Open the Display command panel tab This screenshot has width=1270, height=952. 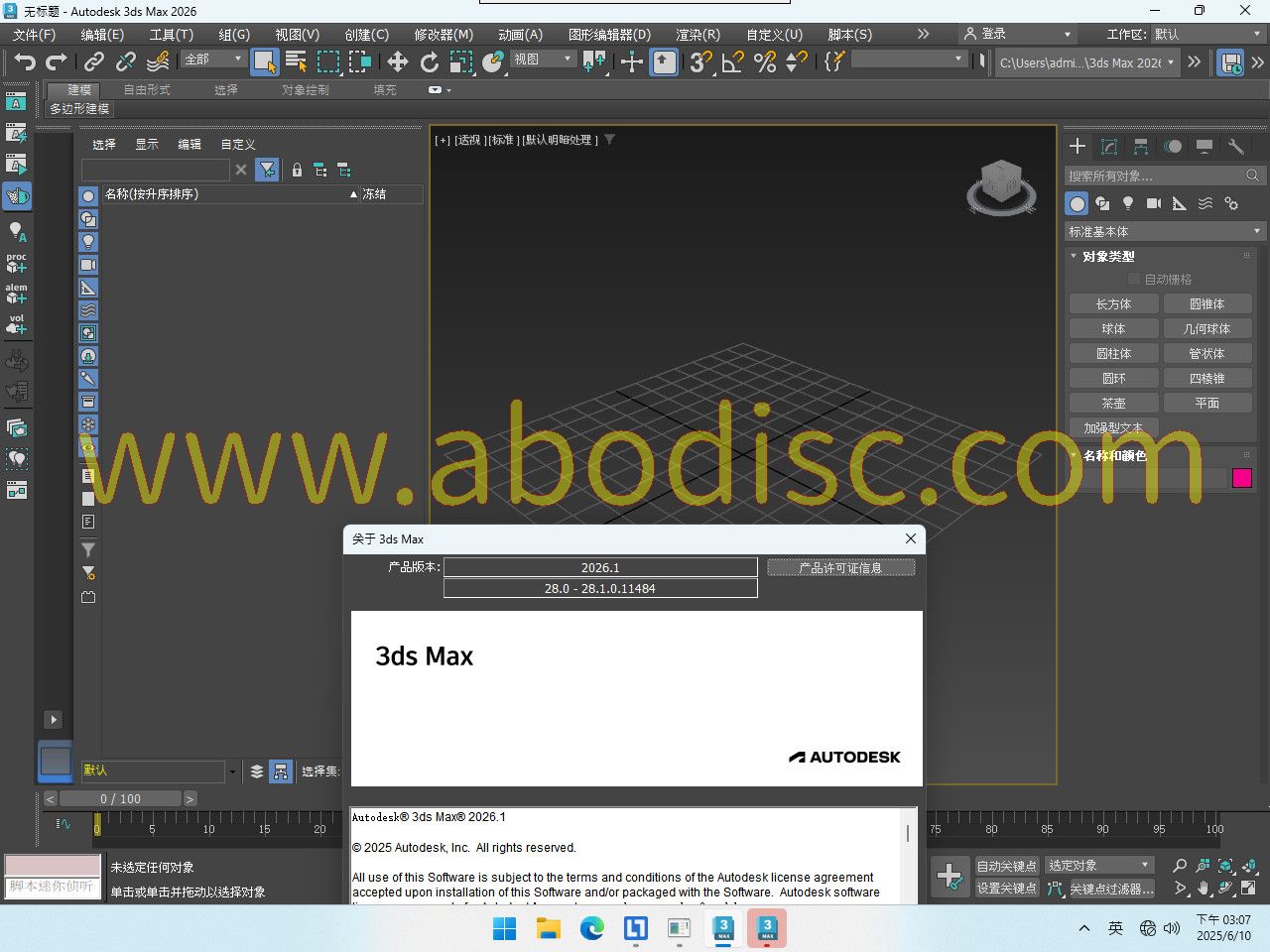click(x=1205, y=147)
